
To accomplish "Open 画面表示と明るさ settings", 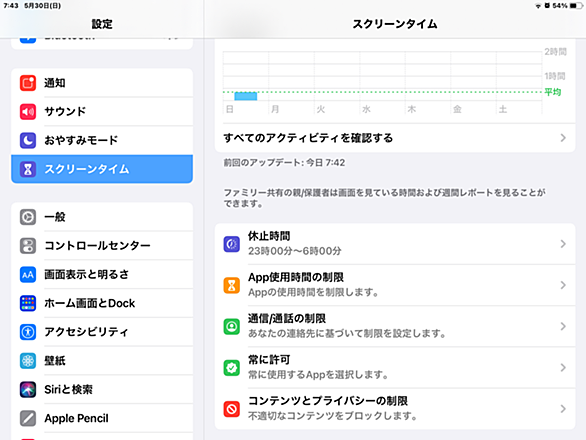I will coord(102,274).
